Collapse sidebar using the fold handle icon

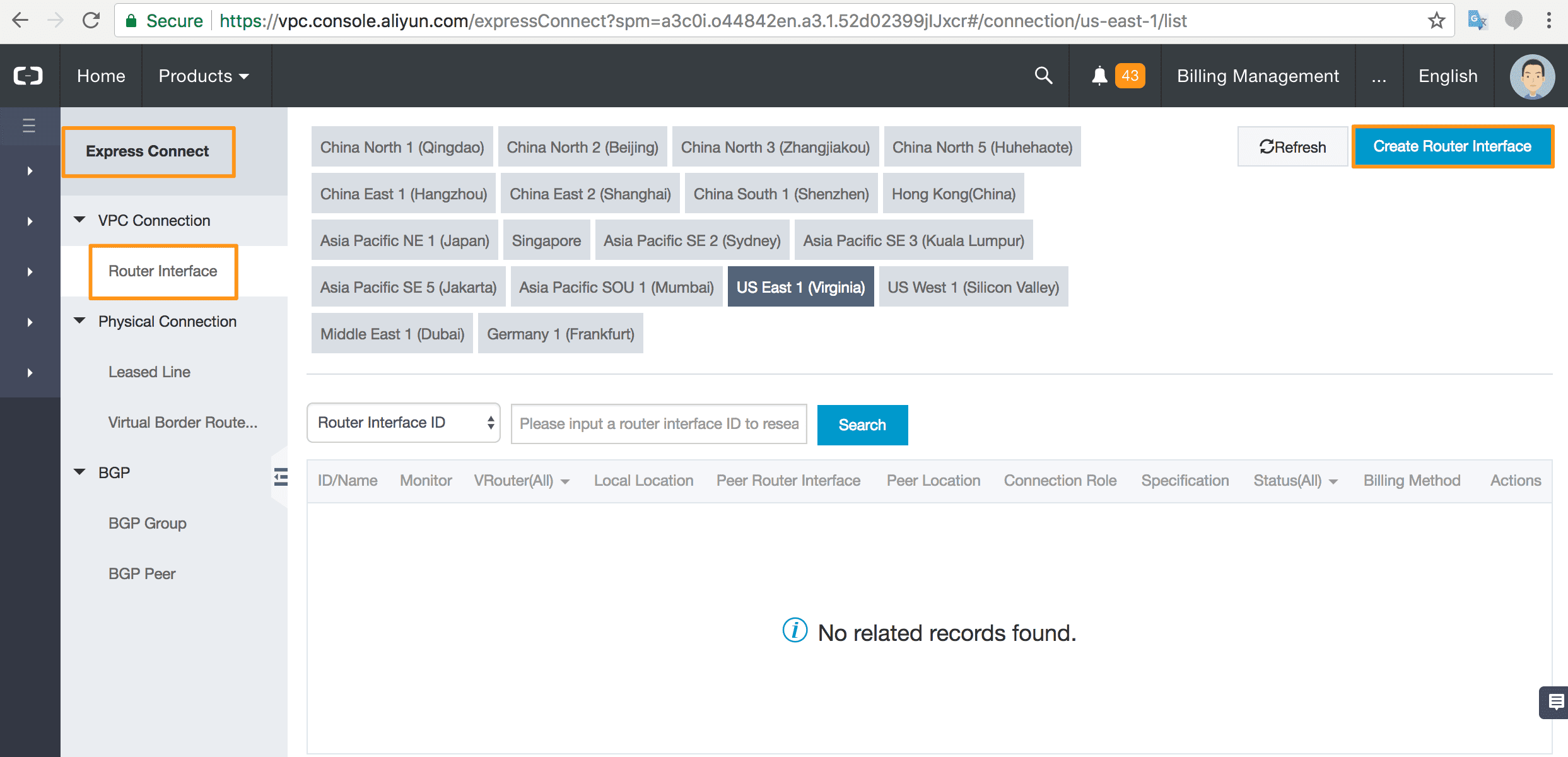coord(281,477)
